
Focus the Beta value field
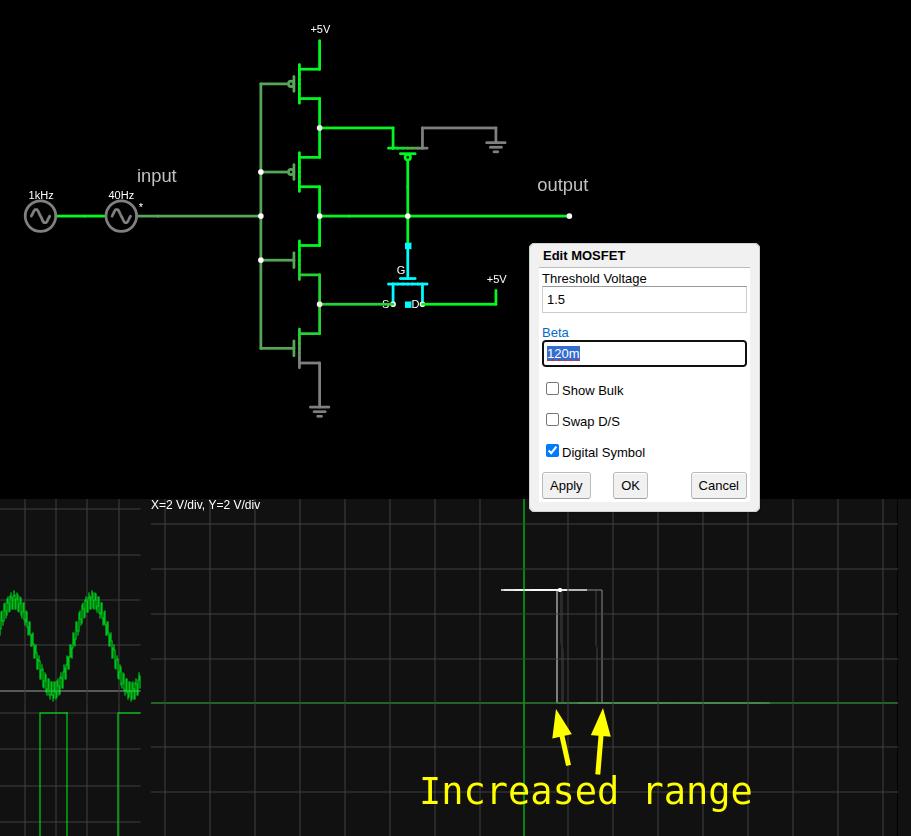coord(644,353)
